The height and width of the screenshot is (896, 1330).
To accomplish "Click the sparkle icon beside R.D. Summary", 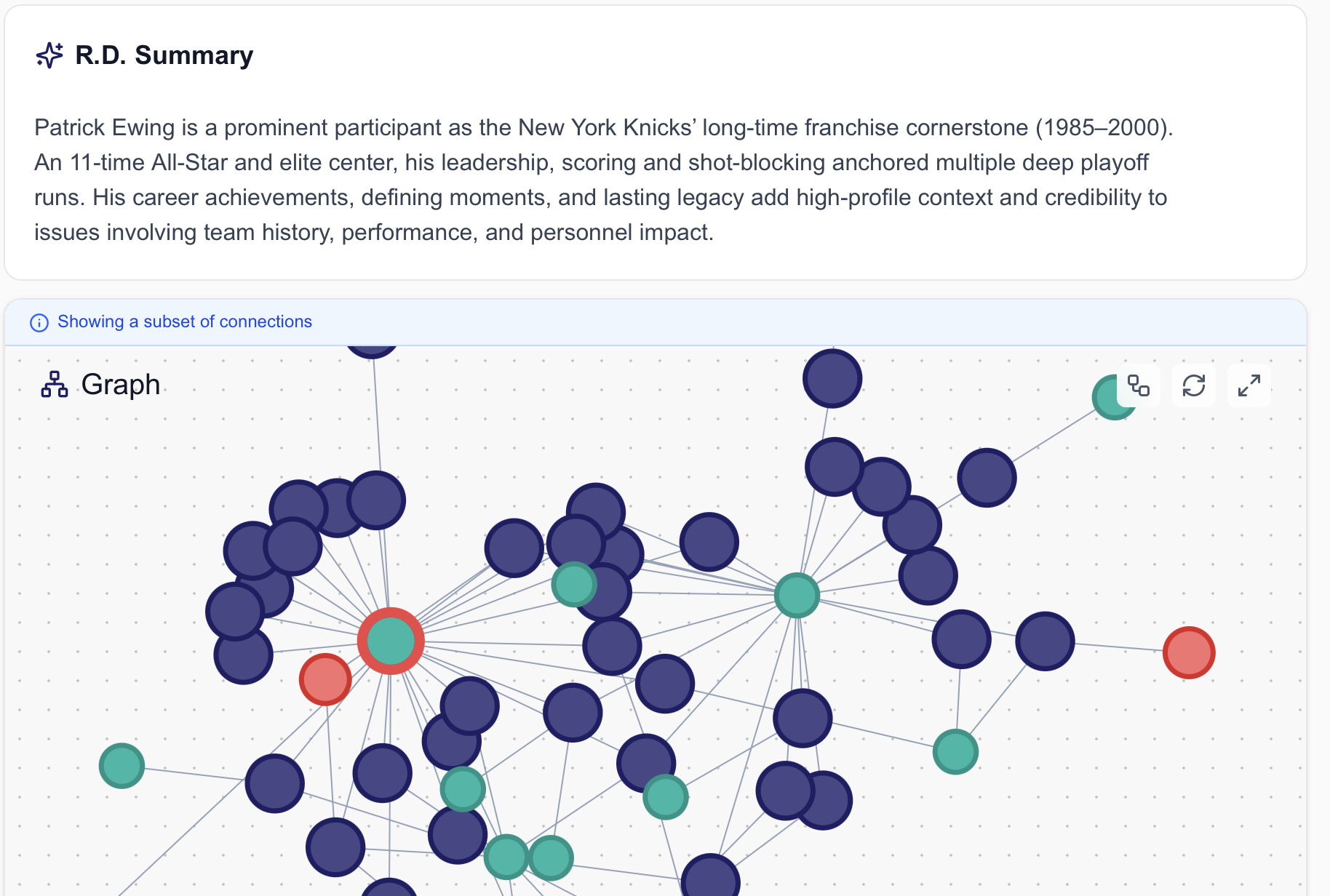I will (49, 55).
